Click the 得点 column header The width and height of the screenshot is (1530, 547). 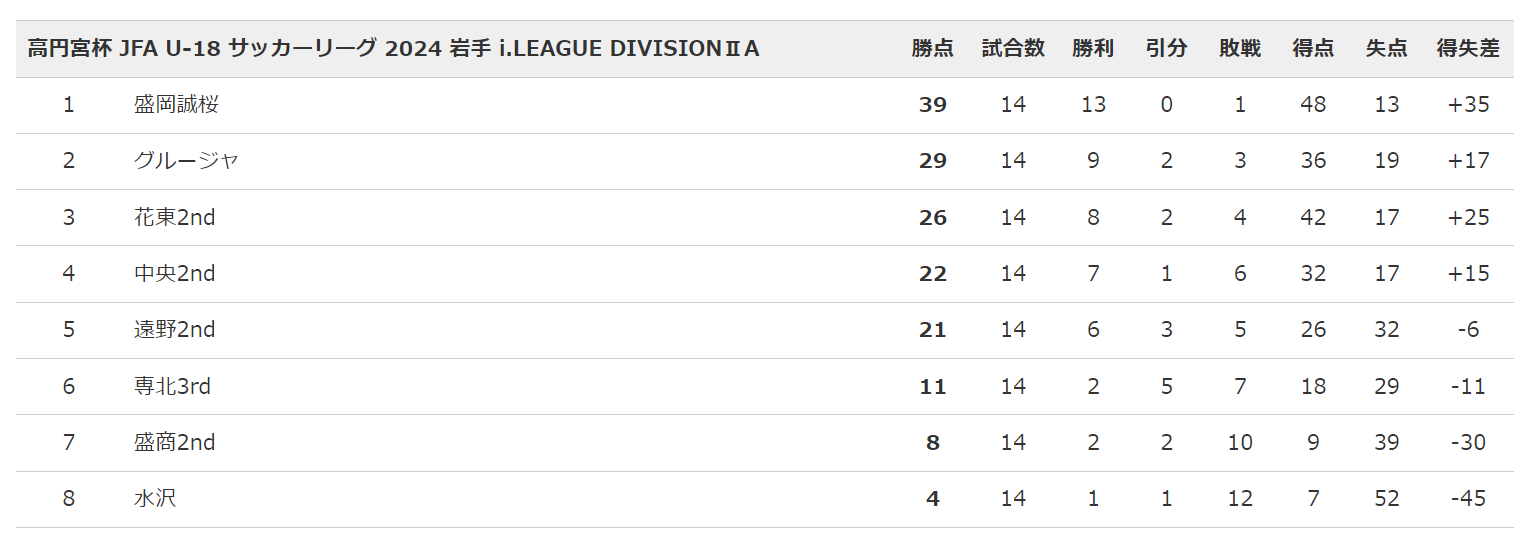pos(1313,48)
